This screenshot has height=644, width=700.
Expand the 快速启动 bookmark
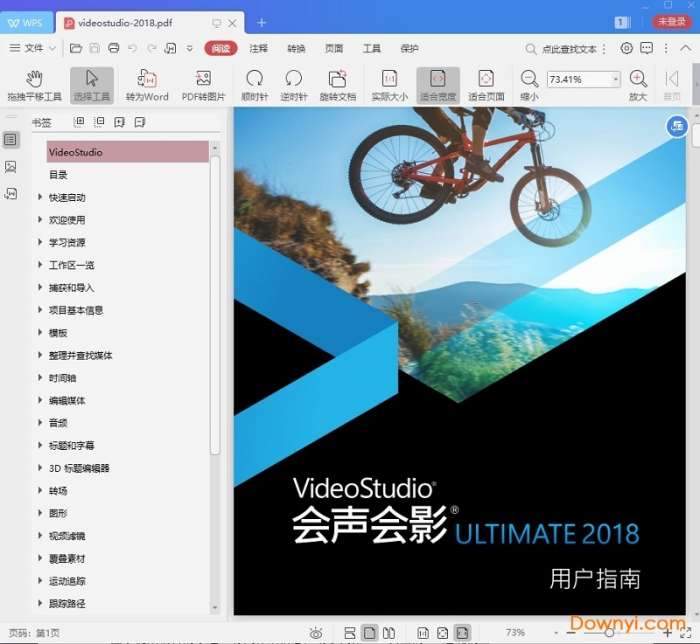(40, 197)
